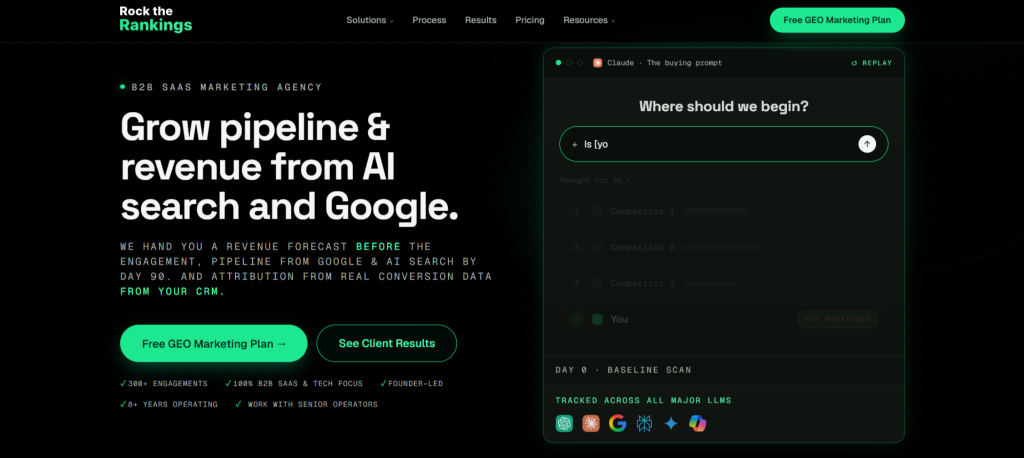The height and width of the screenshot is (458, 1024).
Task: Click 'WORK WITH SENIOR OPERATORS' item
Action: tap(306, 404)
